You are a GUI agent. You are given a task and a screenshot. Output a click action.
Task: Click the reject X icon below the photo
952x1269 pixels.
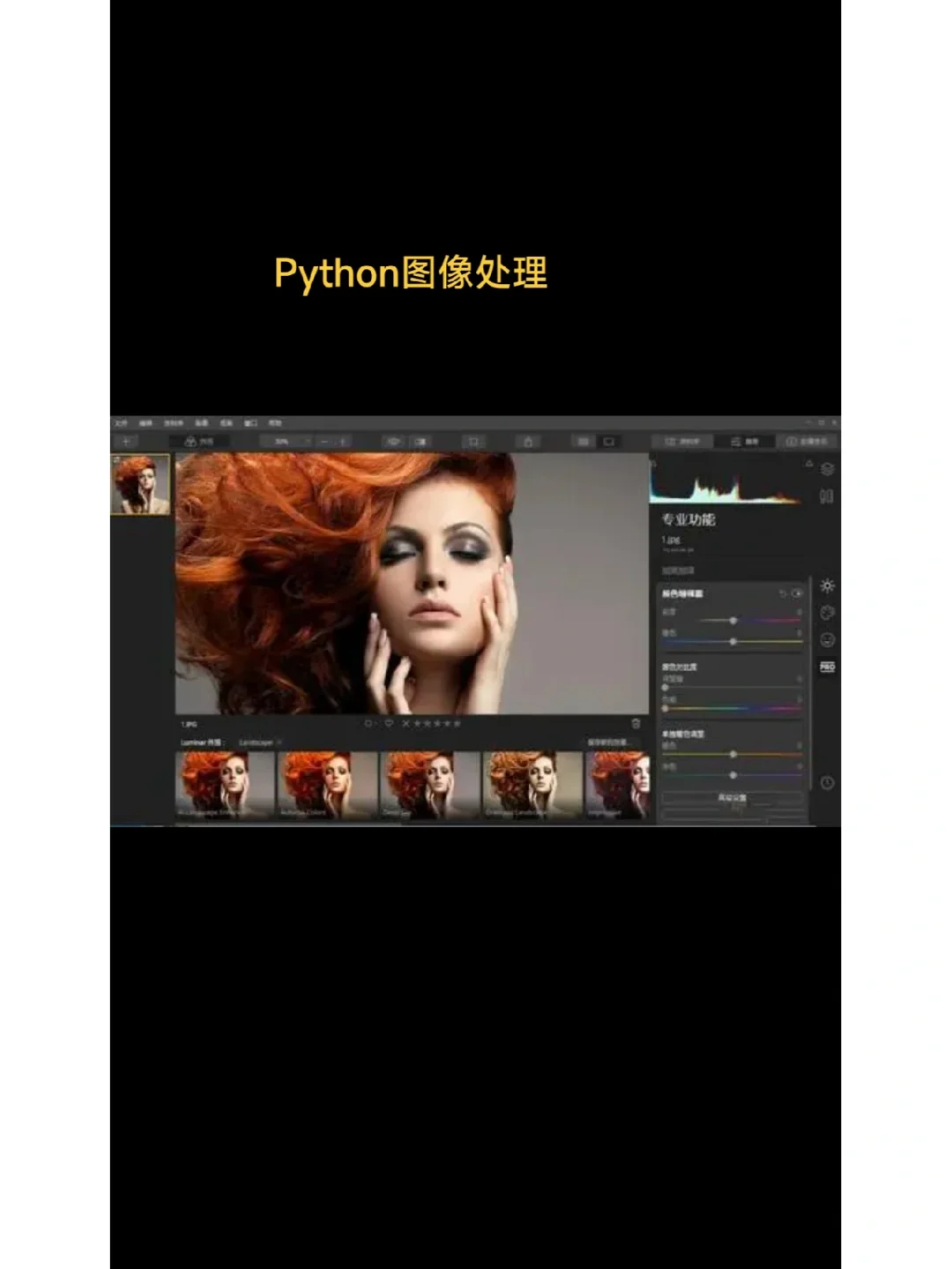coord(405,723)
